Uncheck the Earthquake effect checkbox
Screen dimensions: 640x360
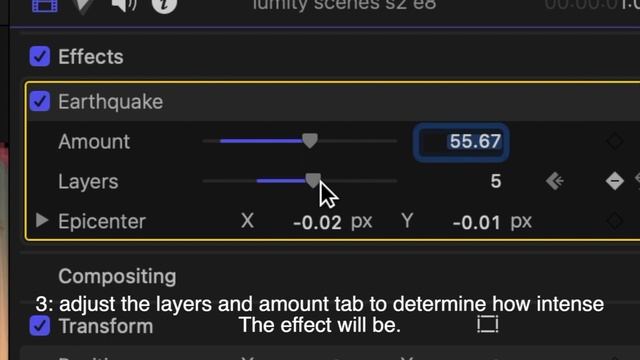40,101
